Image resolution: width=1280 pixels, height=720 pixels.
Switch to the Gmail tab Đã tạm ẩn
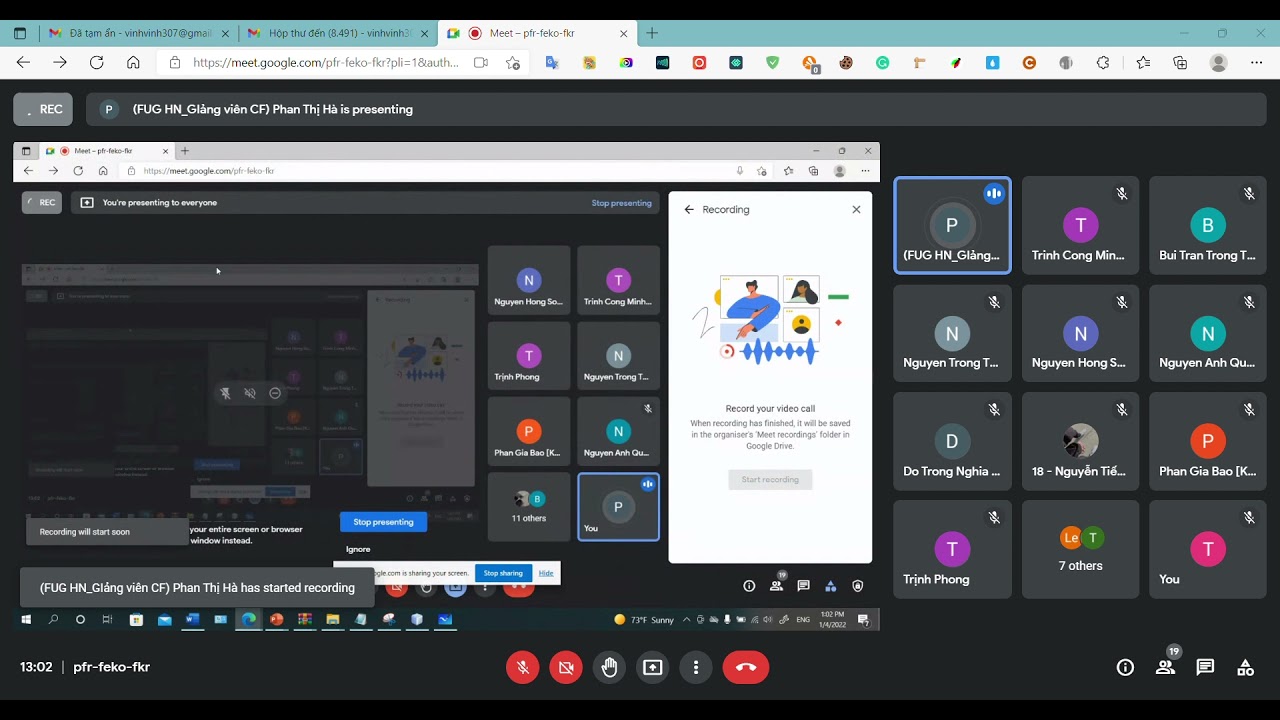click(x=139, y=33)
